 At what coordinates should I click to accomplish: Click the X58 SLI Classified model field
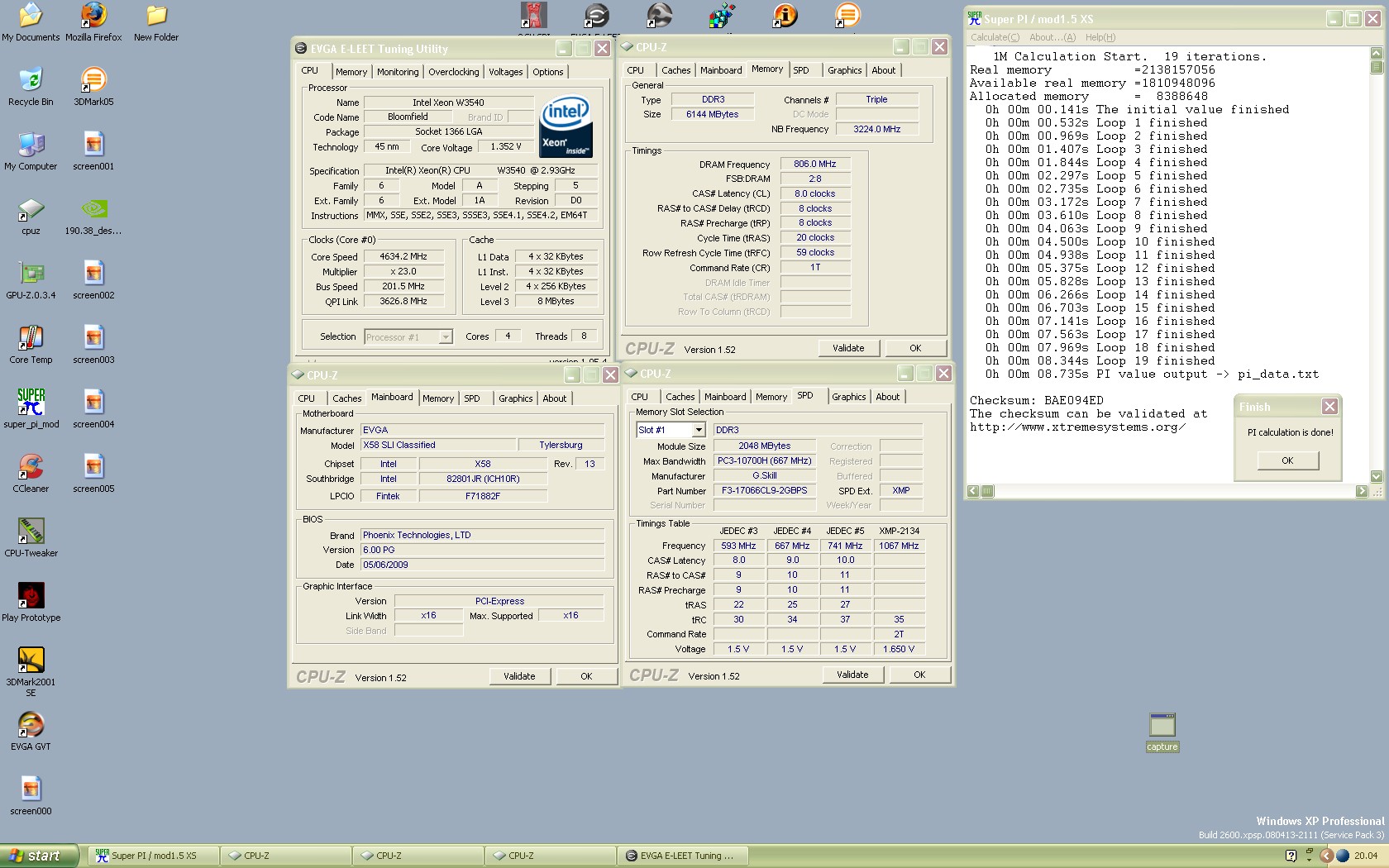[438, 445]
